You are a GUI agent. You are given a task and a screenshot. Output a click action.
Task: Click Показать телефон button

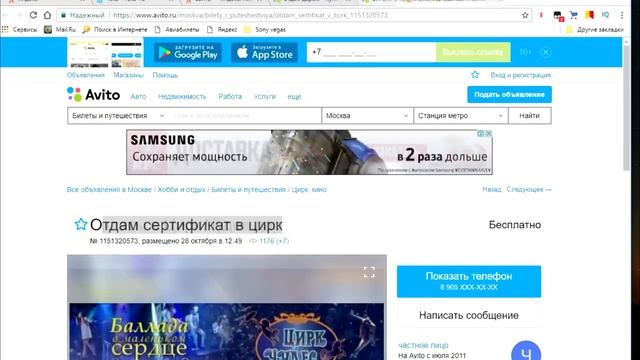pos(469,281)
